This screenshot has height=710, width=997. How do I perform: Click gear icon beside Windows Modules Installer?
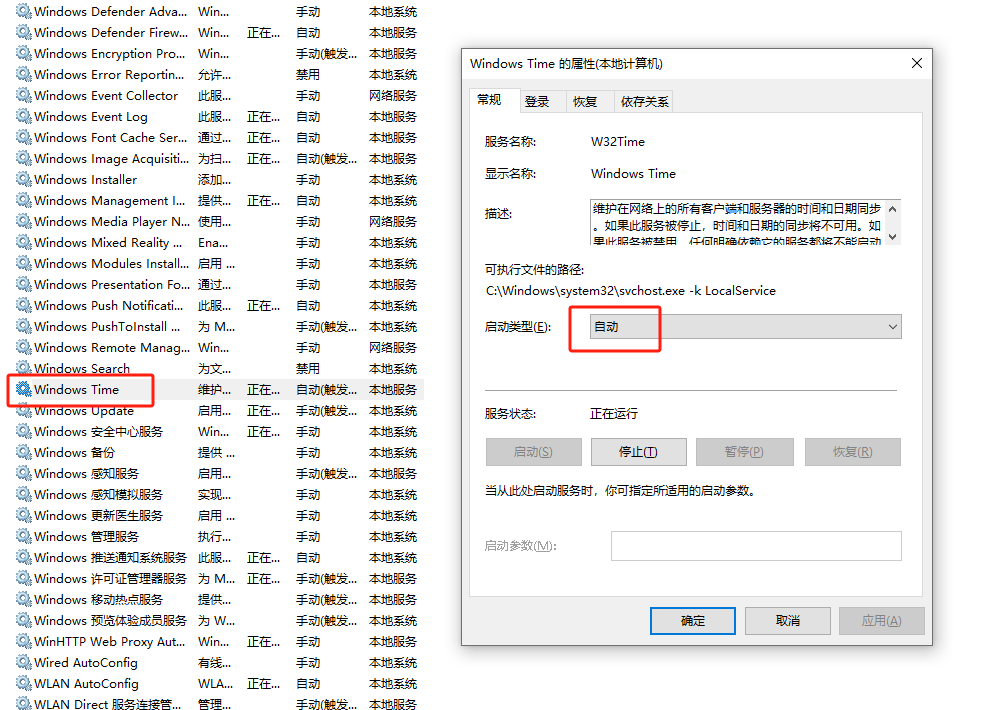[24, 263]
